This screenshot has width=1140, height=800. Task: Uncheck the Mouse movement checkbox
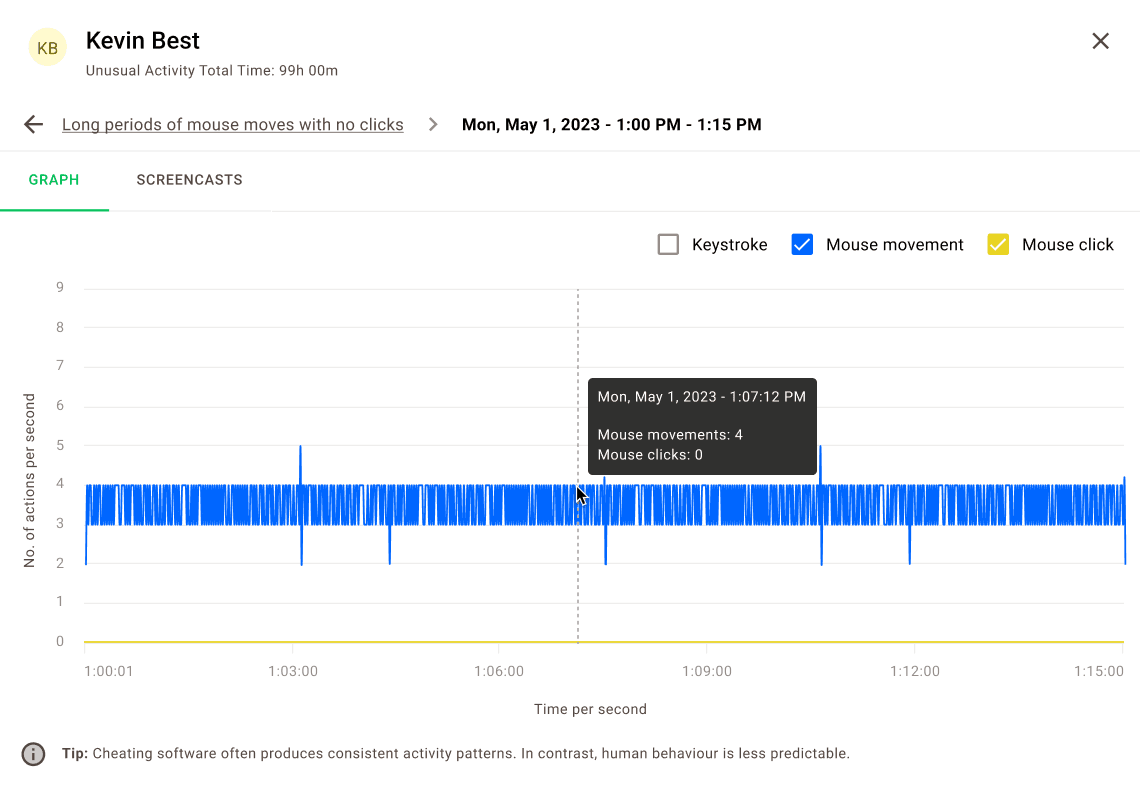coord(802,245)
